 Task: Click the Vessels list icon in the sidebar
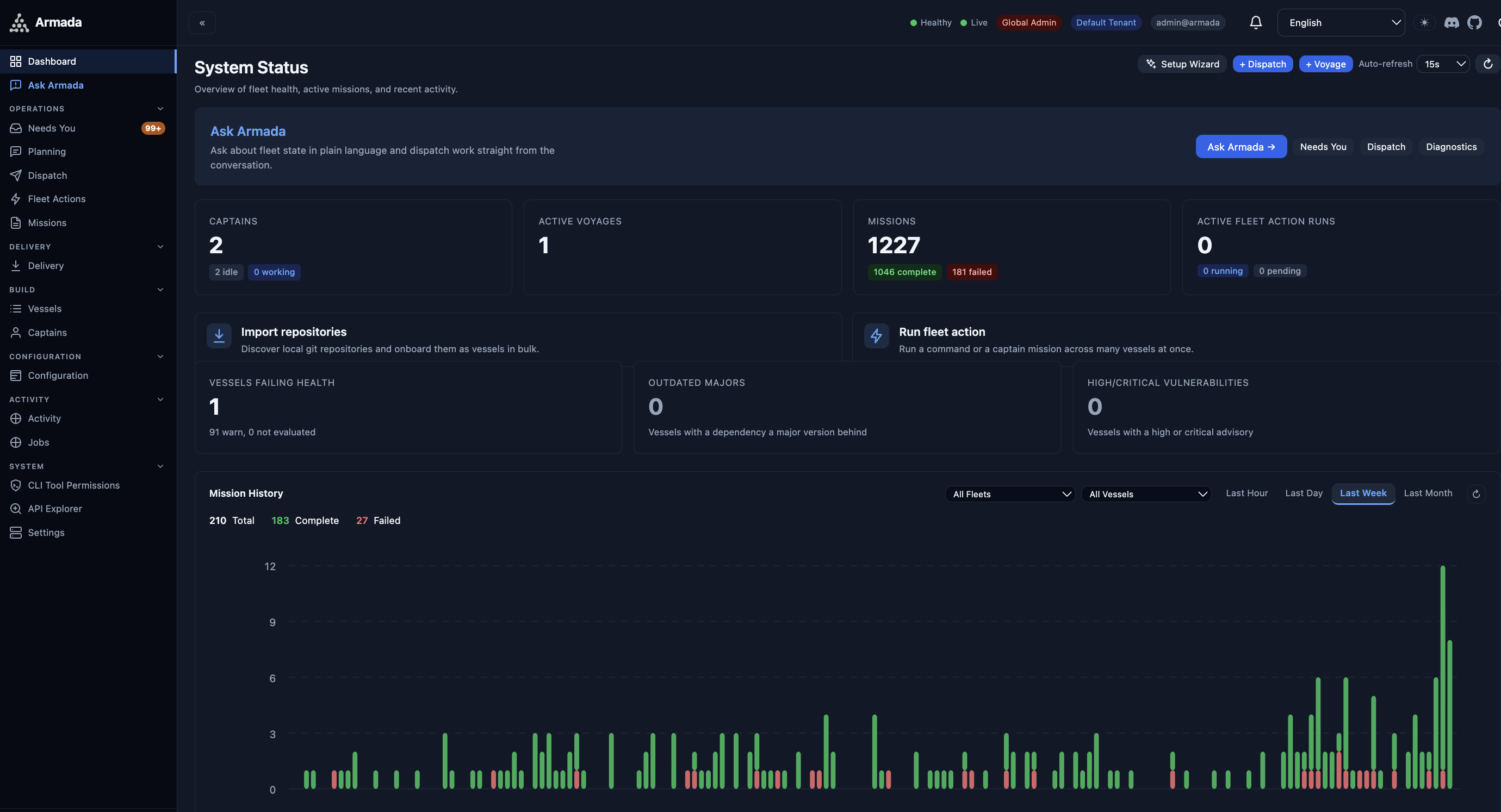pyautogui.click(x=16, y=309)
